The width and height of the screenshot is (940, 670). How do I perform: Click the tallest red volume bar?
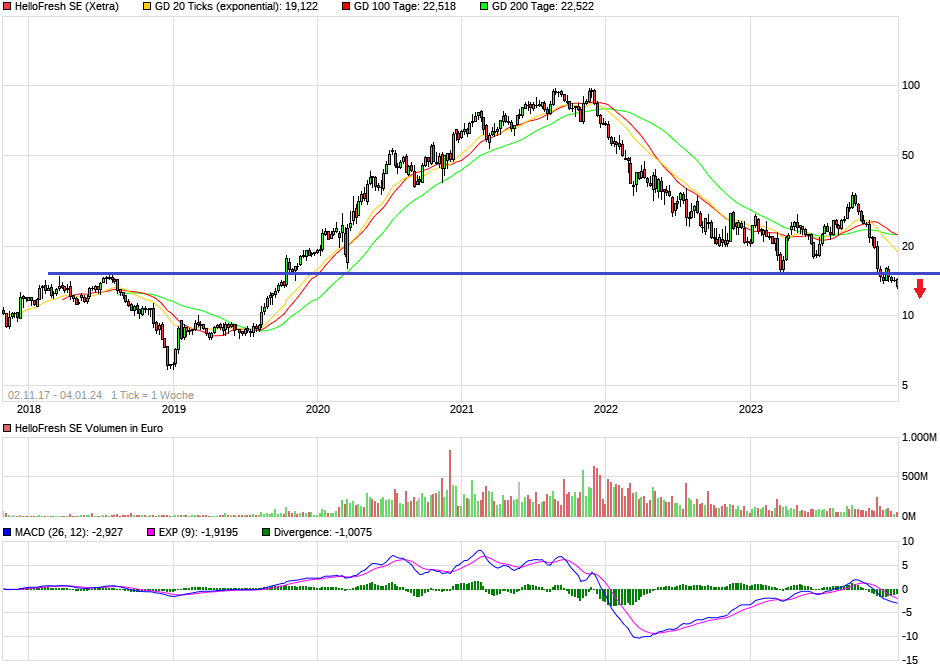(x=450, y=483)
